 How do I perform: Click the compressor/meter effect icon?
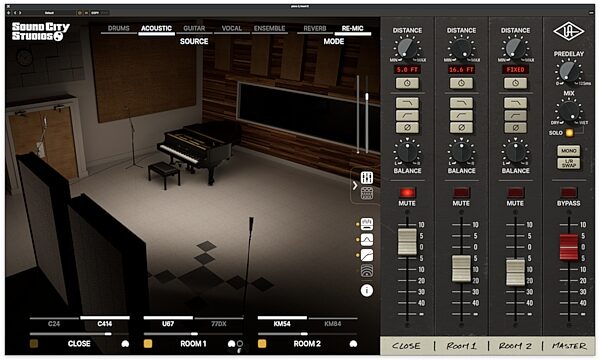coord(367,224)
